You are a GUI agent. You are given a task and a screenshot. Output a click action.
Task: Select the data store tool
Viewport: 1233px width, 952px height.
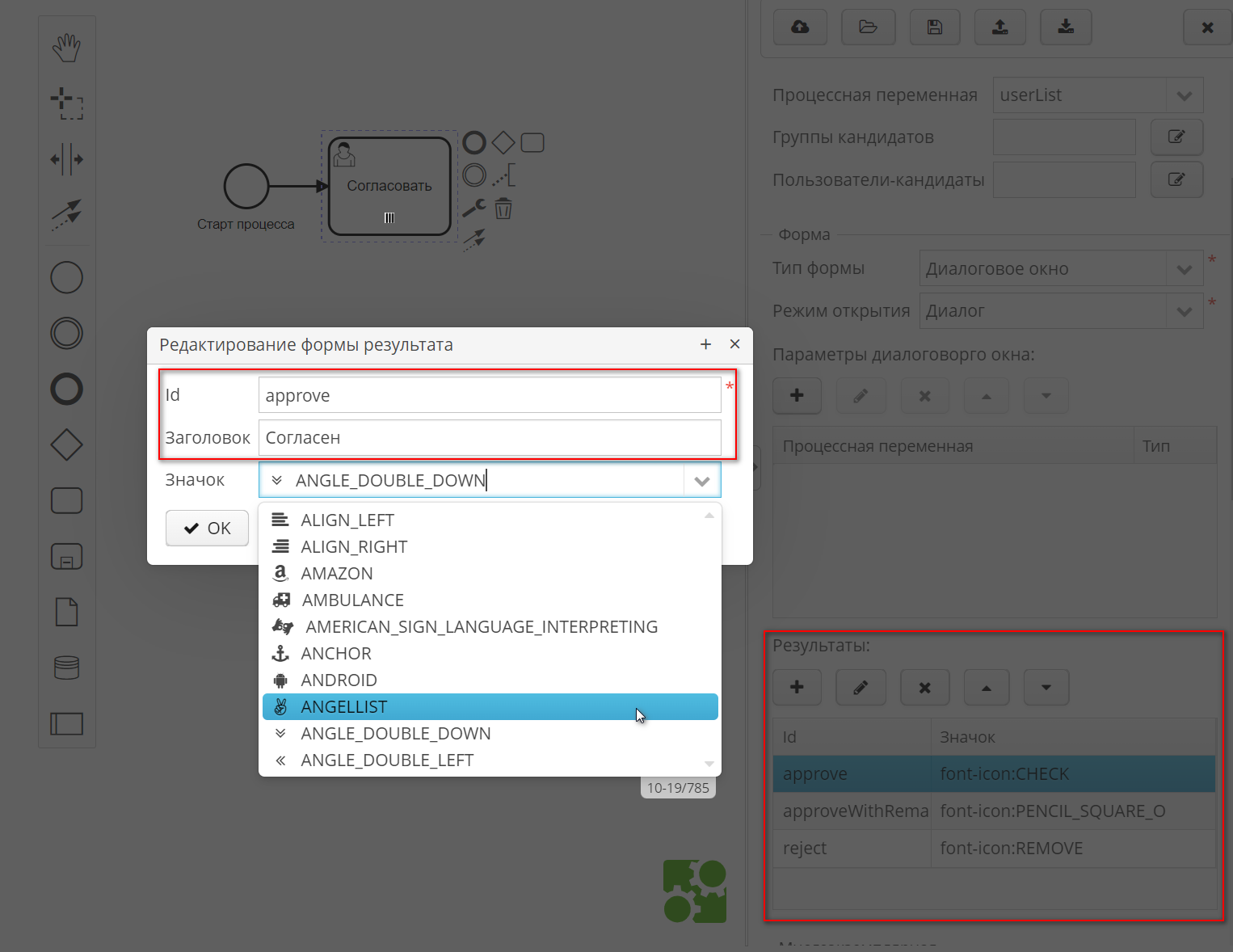66,667
